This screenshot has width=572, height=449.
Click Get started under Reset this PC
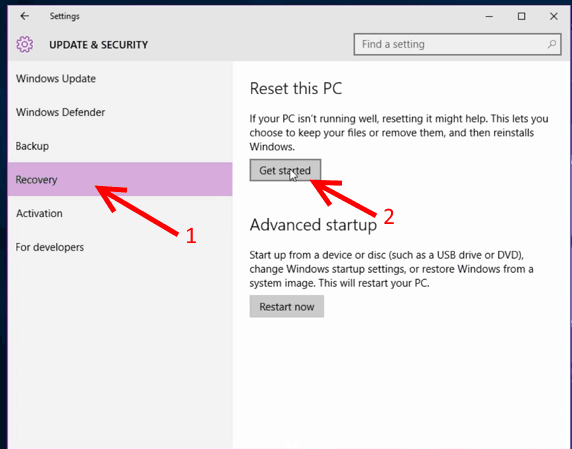285,170
